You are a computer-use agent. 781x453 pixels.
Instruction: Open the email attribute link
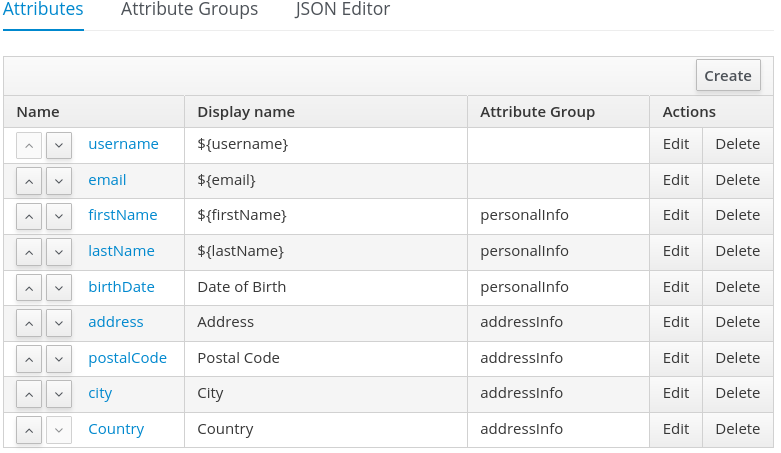[x=107, y=180]
